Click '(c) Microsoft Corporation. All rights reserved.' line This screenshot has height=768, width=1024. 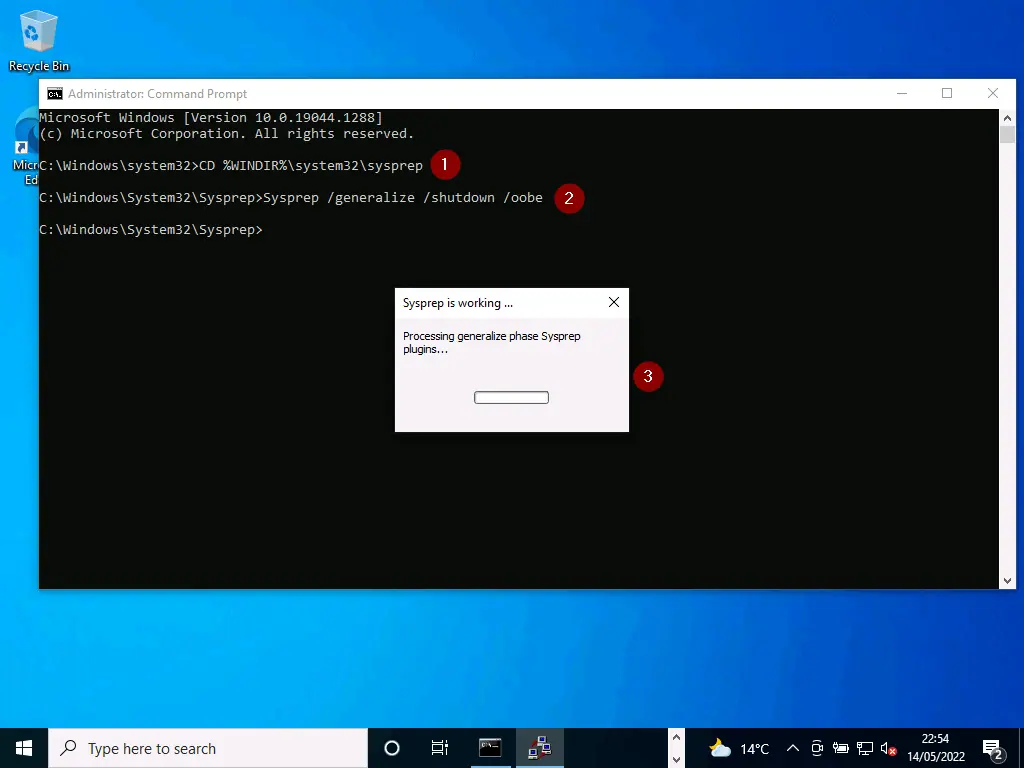point(227,134)
